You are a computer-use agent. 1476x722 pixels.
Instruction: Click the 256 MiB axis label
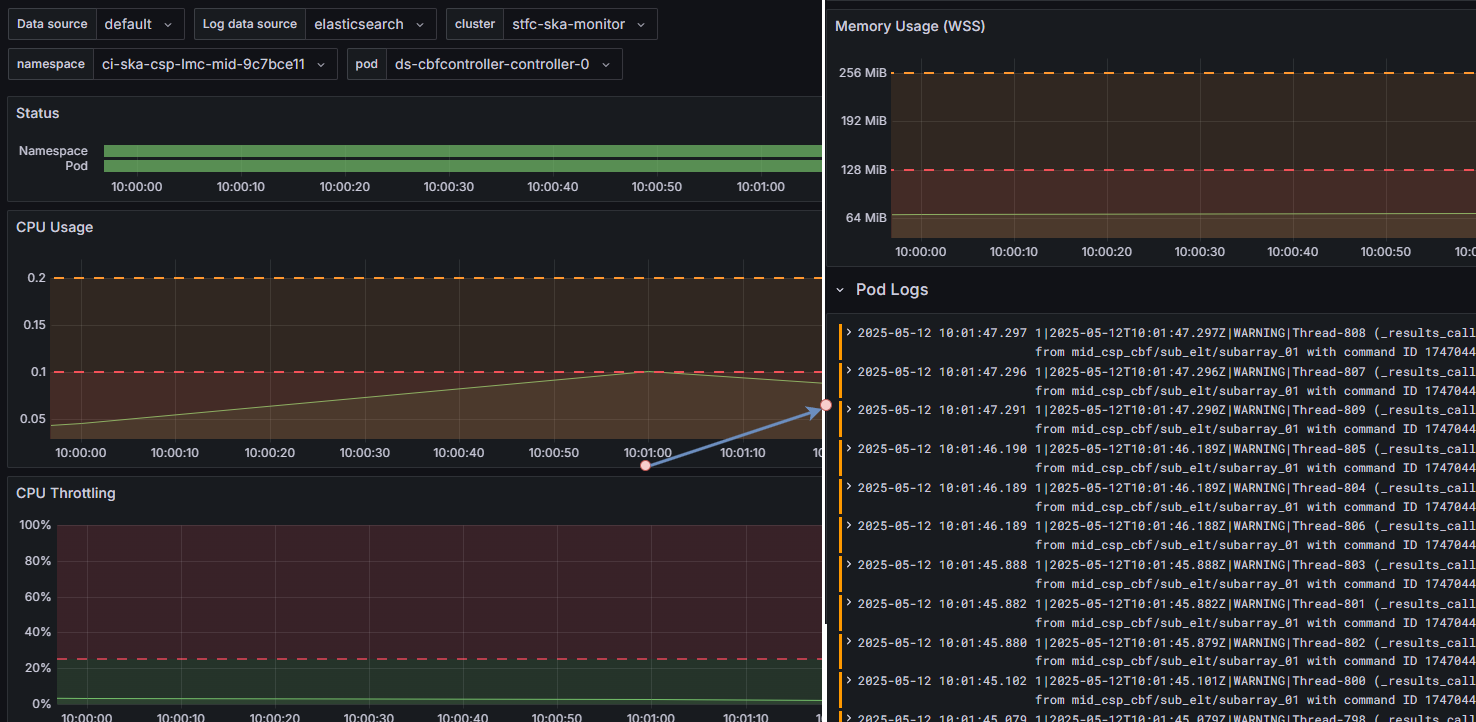[863, 73]
